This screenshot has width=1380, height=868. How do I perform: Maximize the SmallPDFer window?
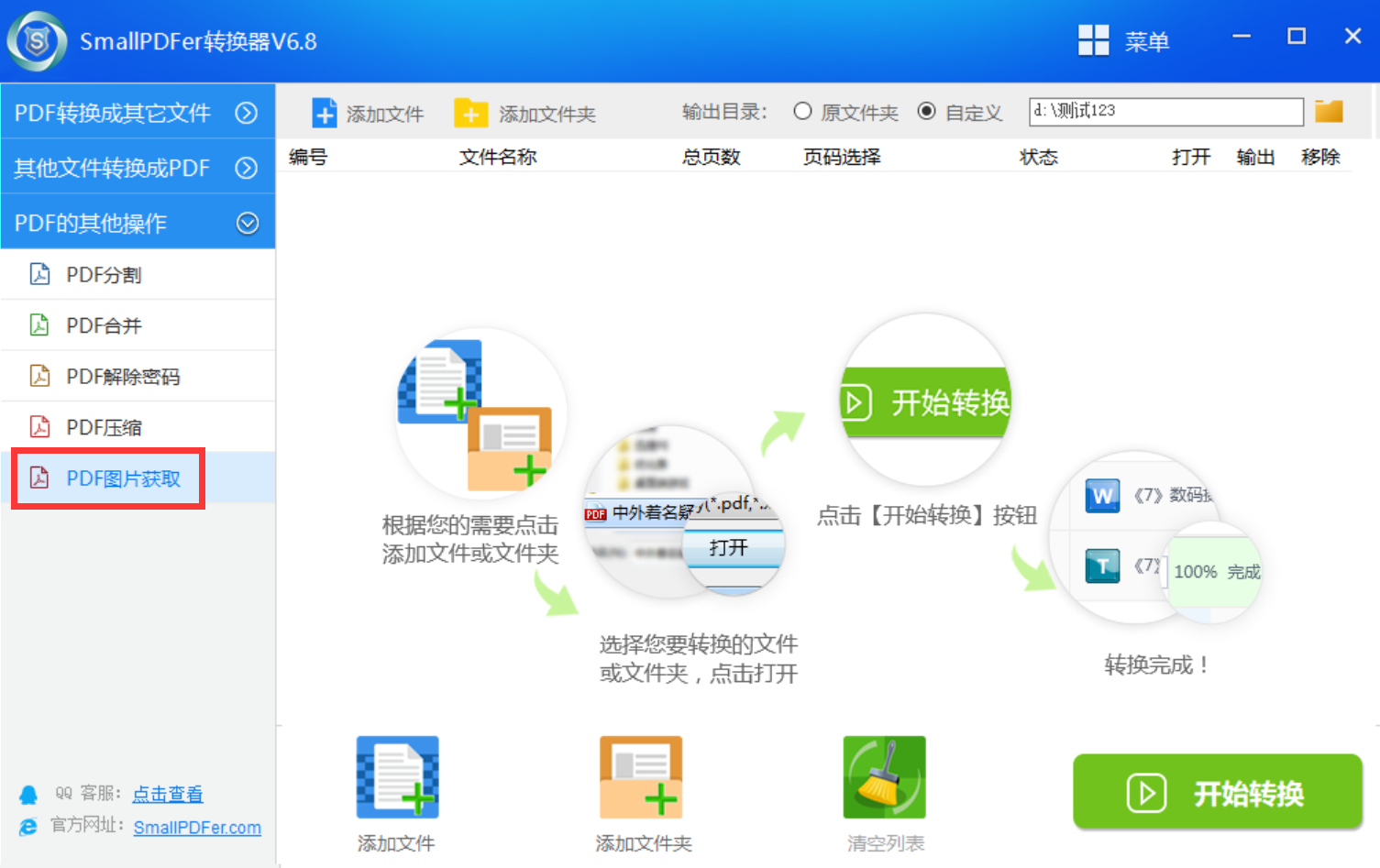[1297, 37]
